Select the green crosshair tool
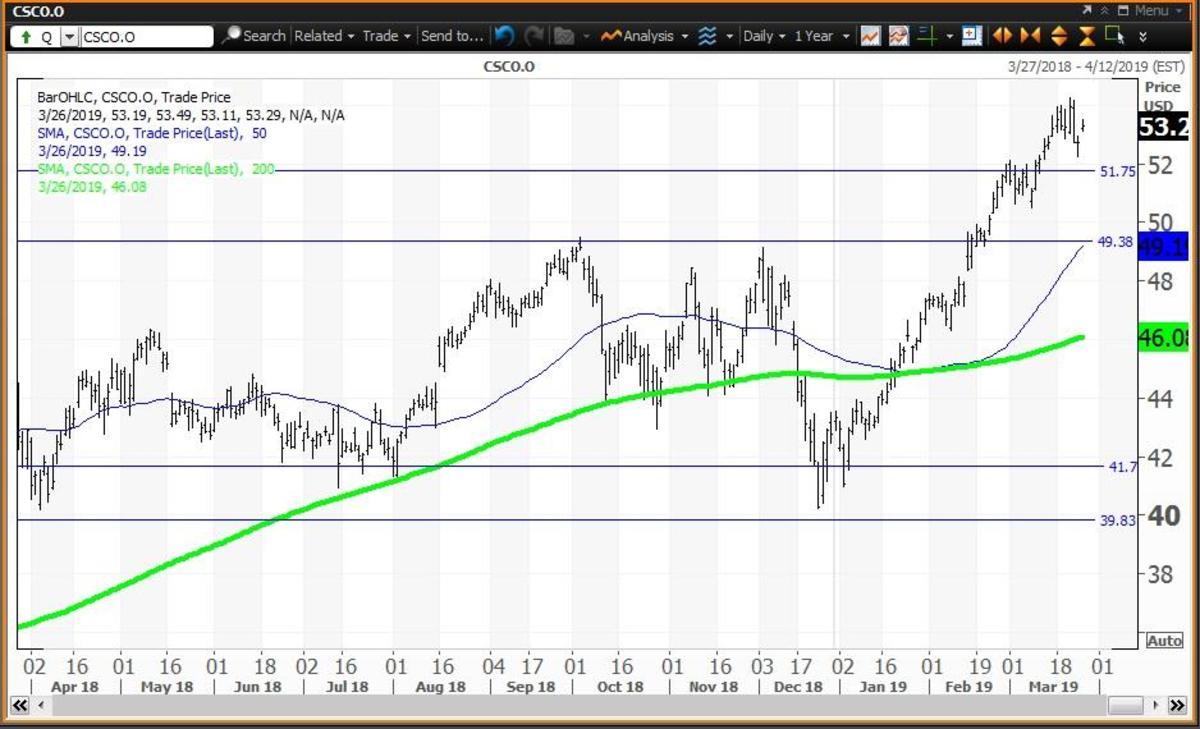1200x729 pixels. pyautogui.click(x=929, y=36)
